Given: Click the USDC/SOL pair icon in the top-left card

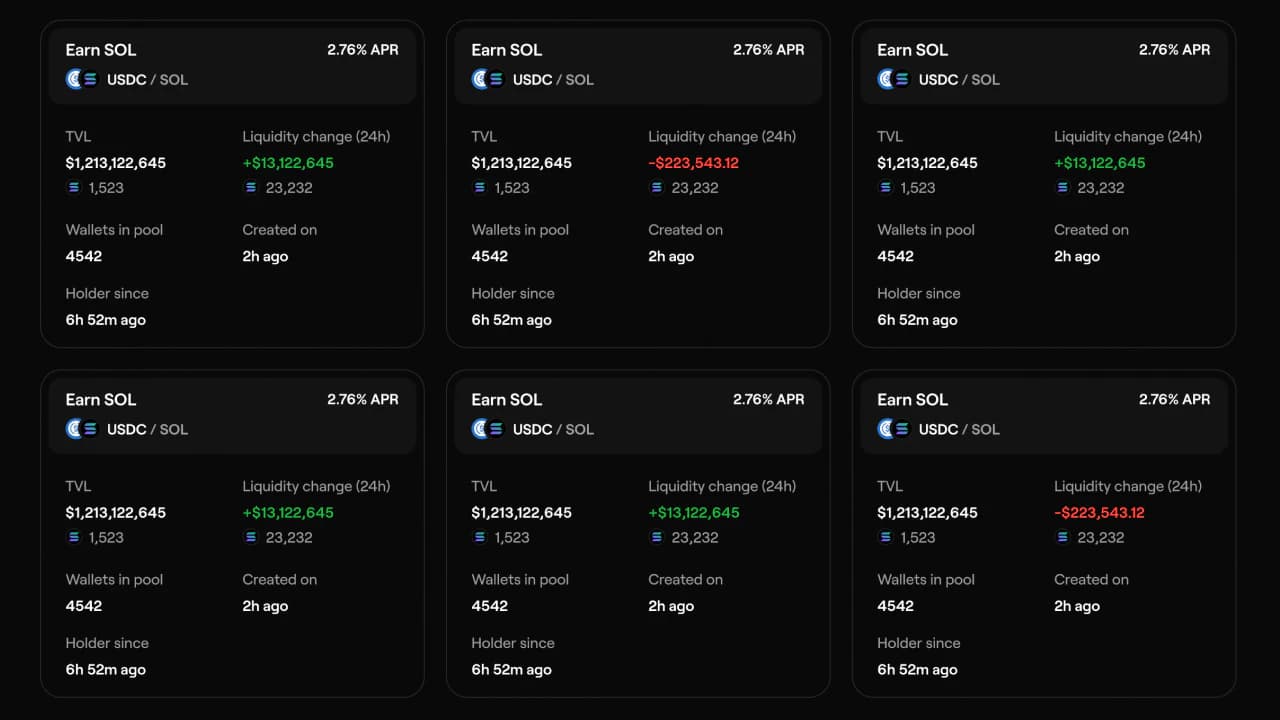Looking at the screenshot, I should pyautogui.click(x=82, y=79).
